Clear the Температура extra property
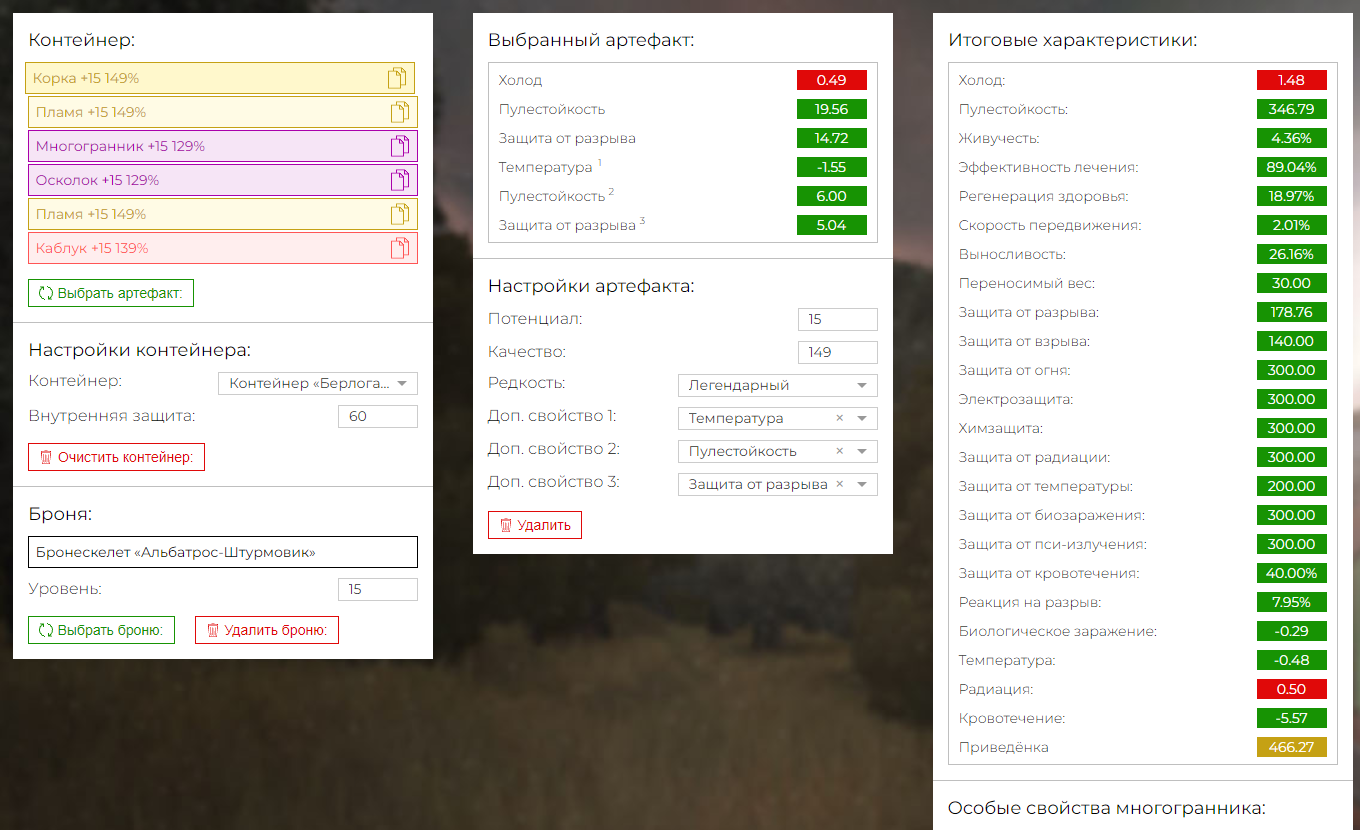Image resolution: width=1360 pixels, height=830 pixels. 840,418
